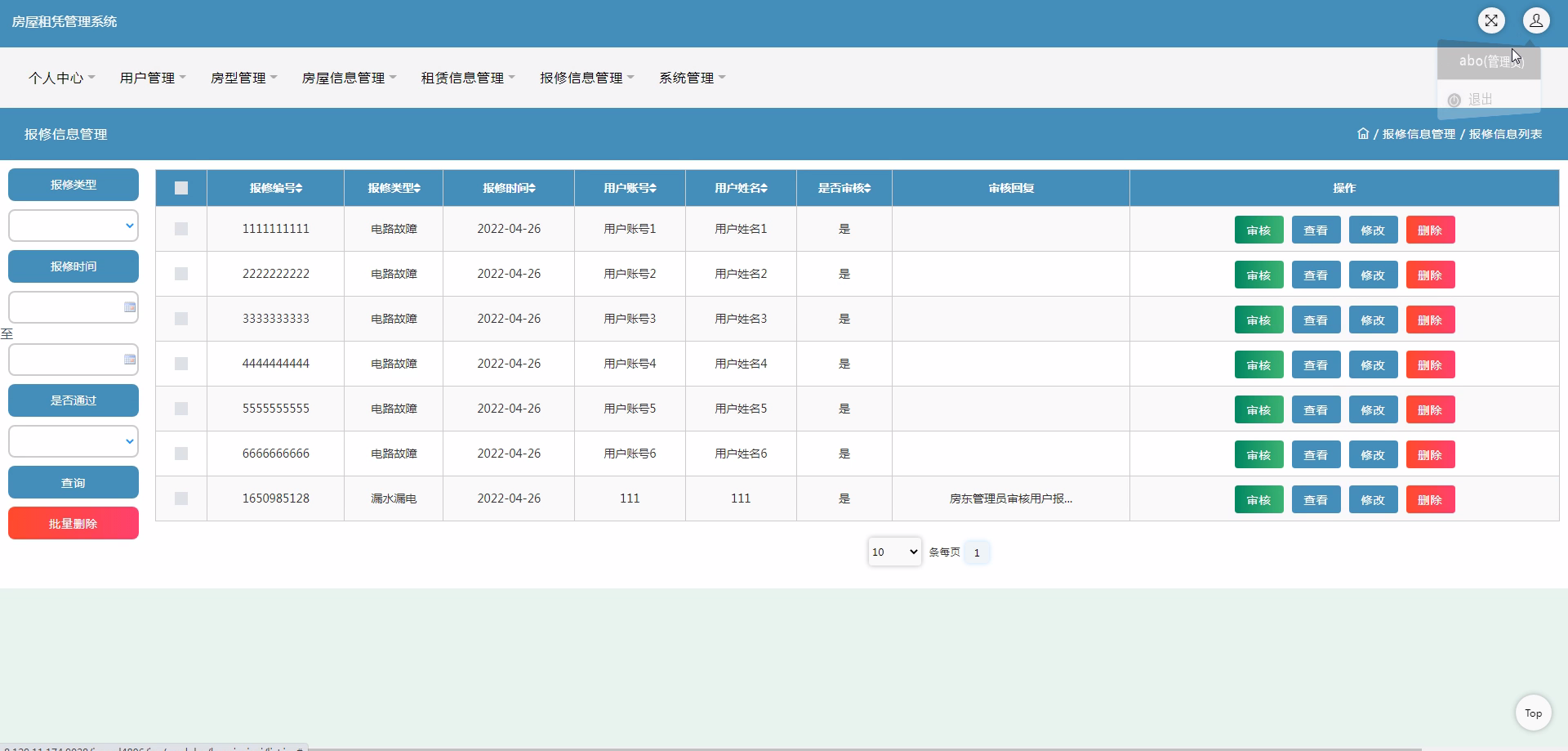
Task: Open the 报修信息管理 menu
Action: point(588,78)
